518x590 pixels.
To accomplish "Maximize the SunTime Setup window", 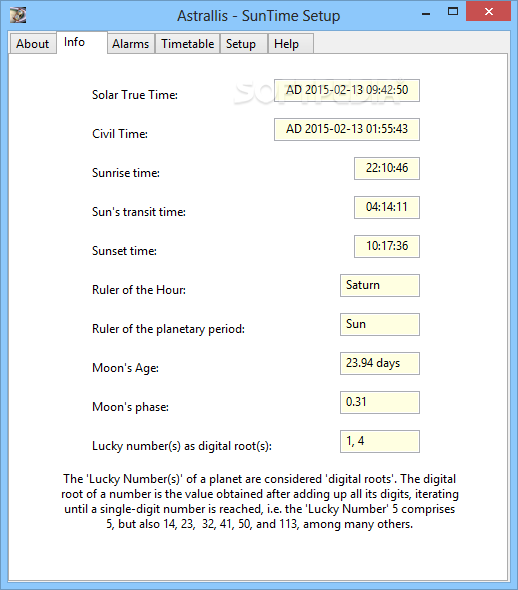I will [453, 12].
